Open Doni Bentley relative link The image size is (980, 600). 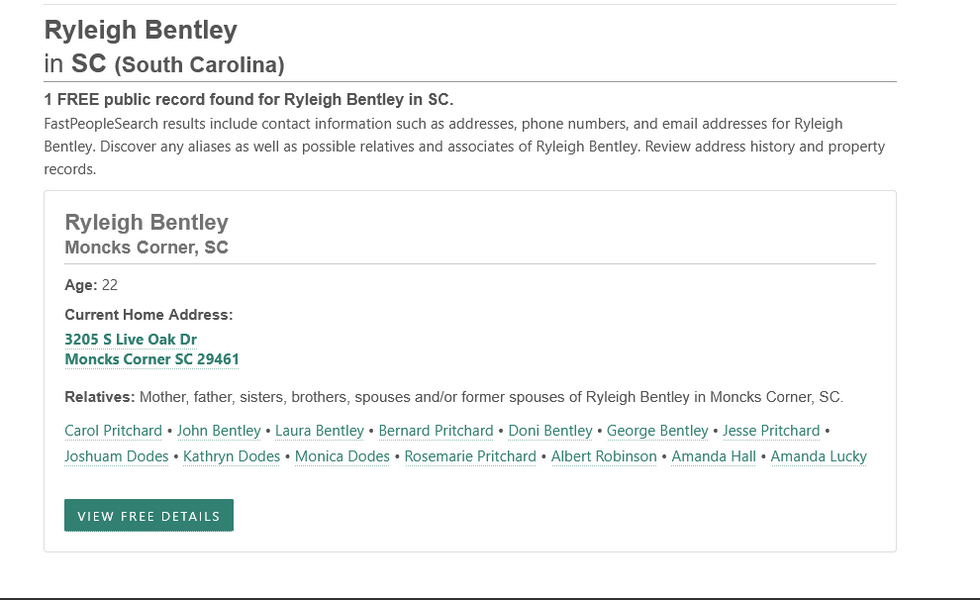point(550,431)
